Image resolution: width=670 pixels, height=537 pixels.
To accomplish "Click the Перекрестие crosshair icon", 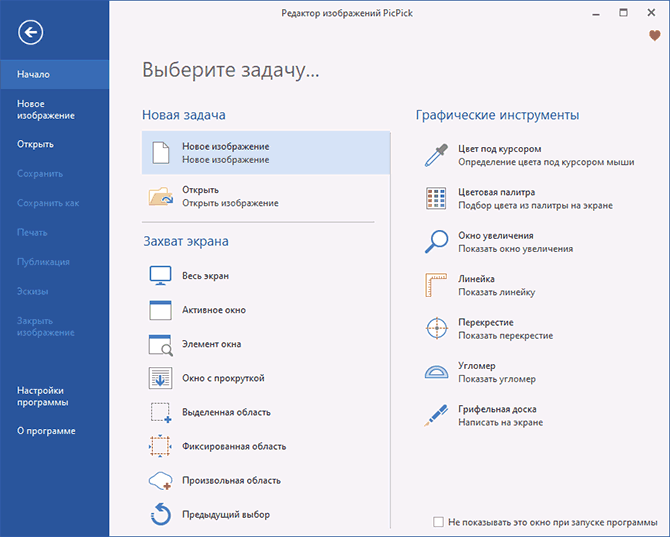I will click(x=437, y=329).
